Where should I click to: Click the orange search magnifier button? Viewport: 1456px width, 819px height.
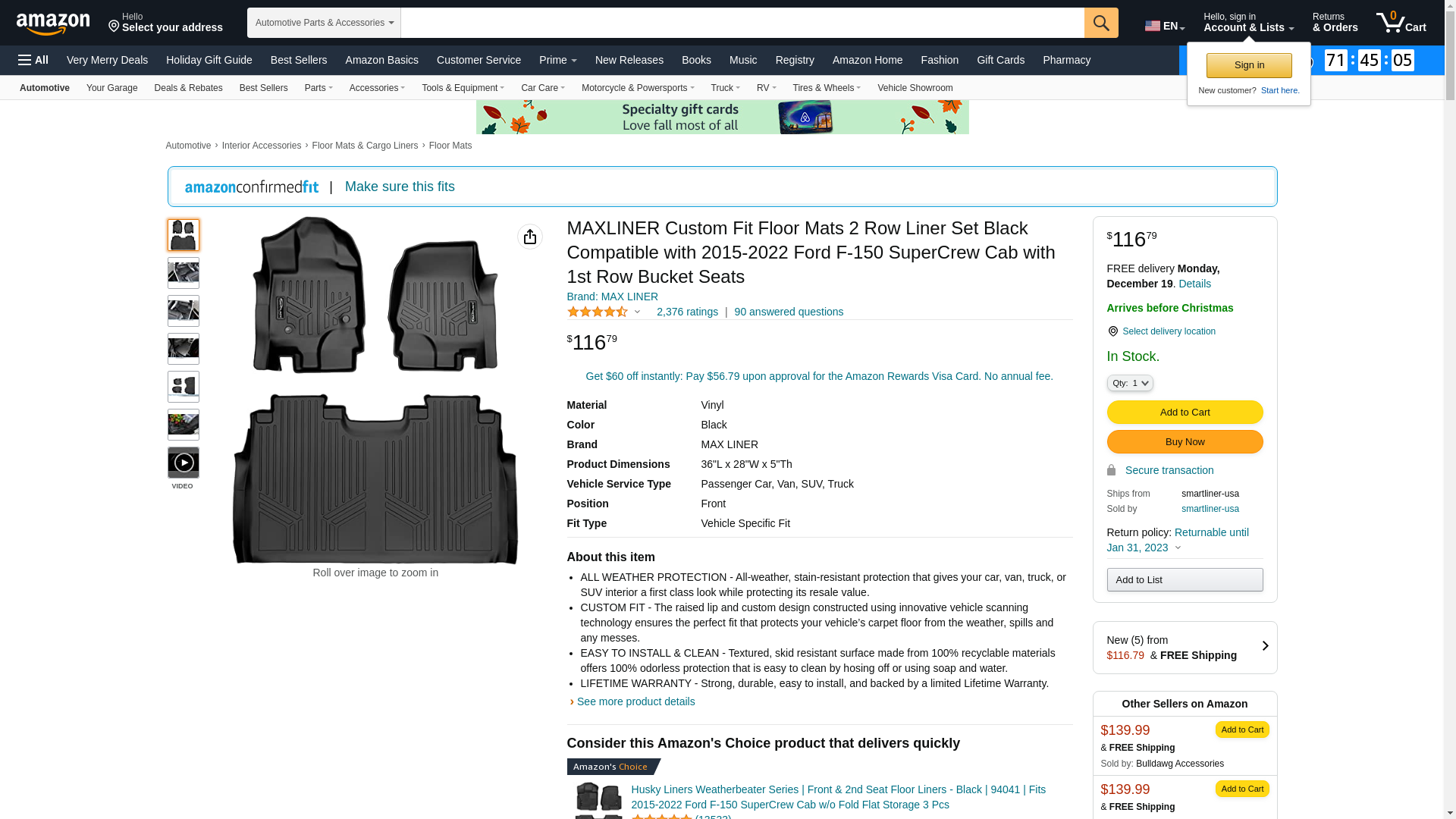pos(1100,23)
